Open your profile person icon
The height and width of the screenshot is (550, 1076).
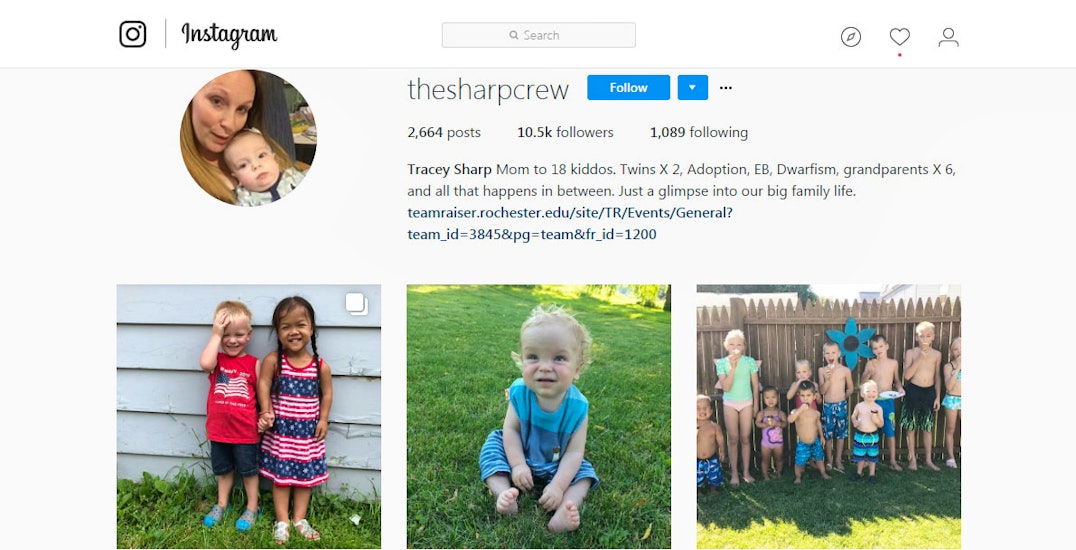[948, 36]
